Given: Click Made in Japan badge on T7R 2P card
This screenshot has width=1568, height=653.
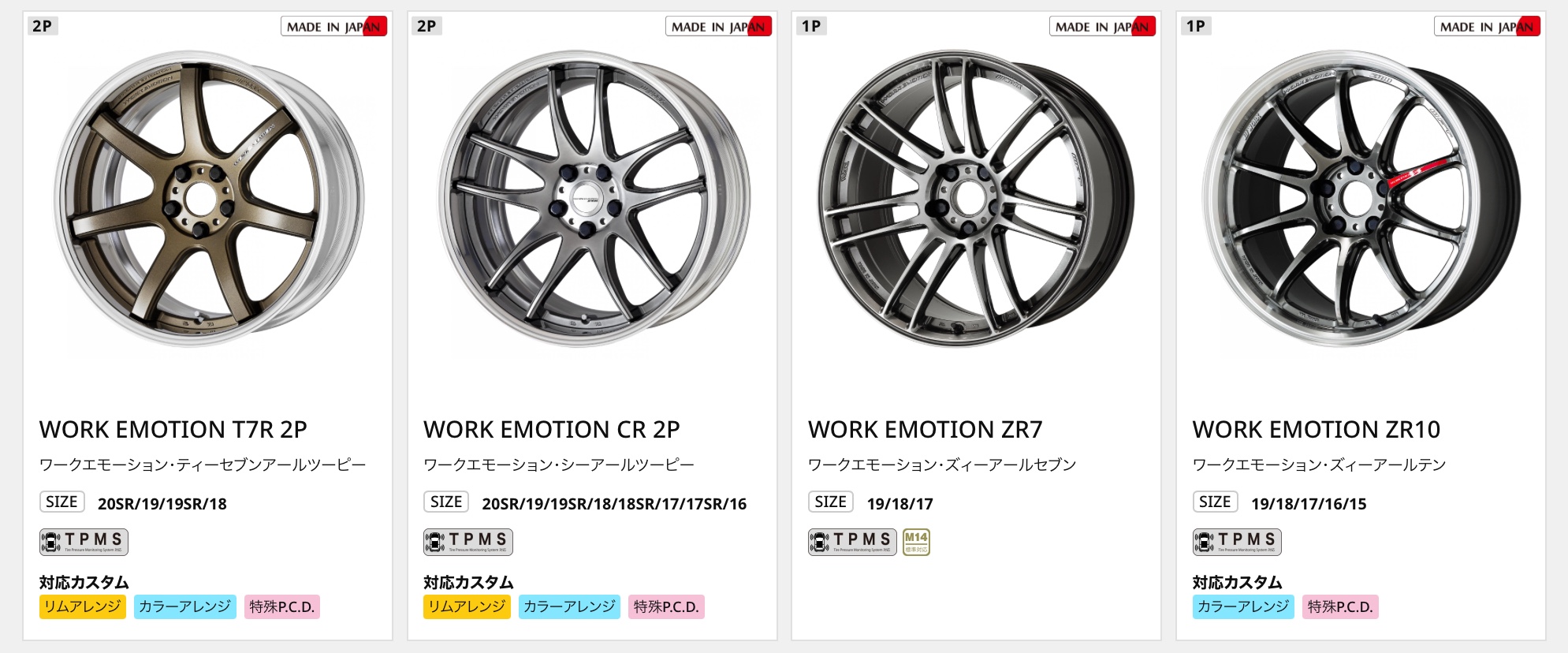Looking at the screenshot, I should point(333,26).
